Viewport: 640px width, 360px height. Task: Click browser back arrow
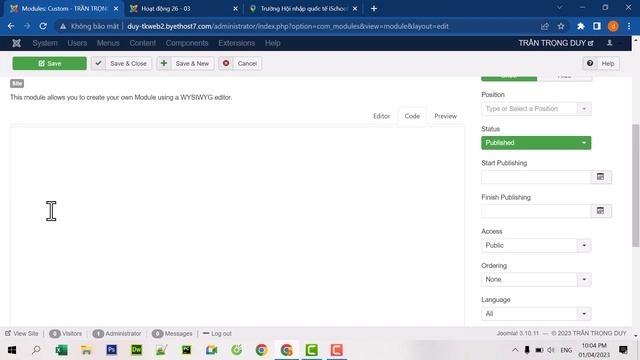coord(11,26)
